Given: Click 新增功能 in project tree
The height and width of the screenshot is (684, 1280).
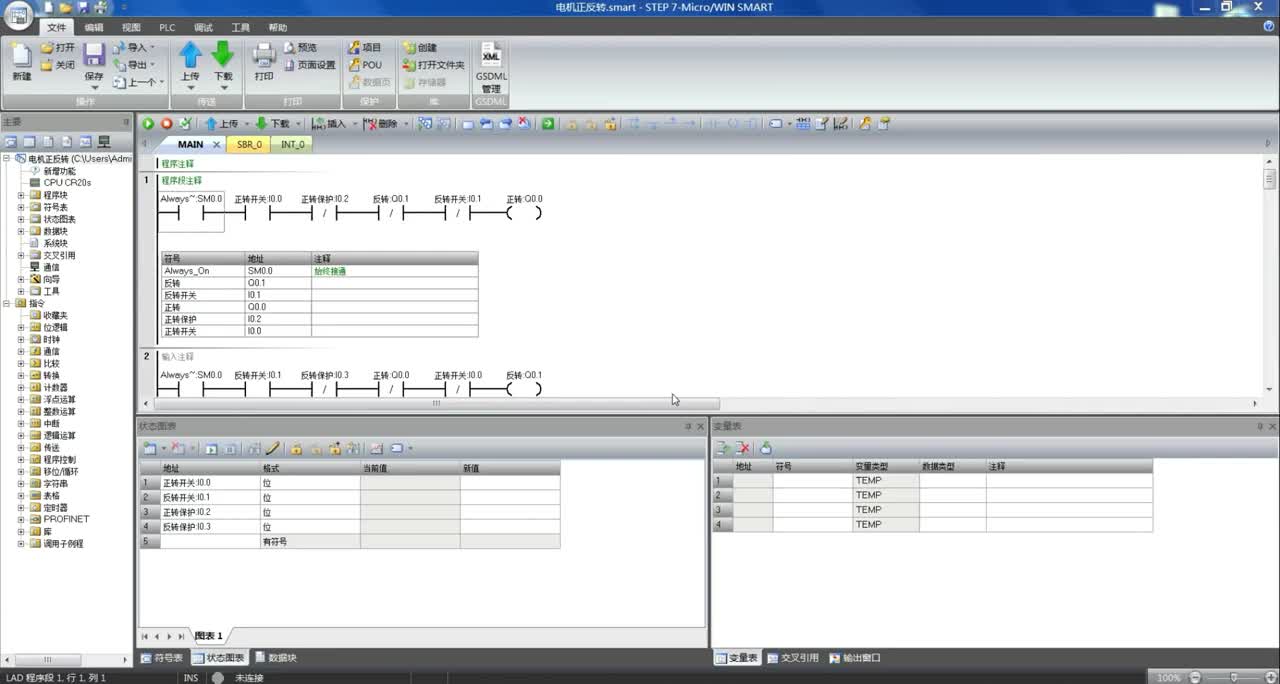Looking at the screenshot, I should 59,171.
